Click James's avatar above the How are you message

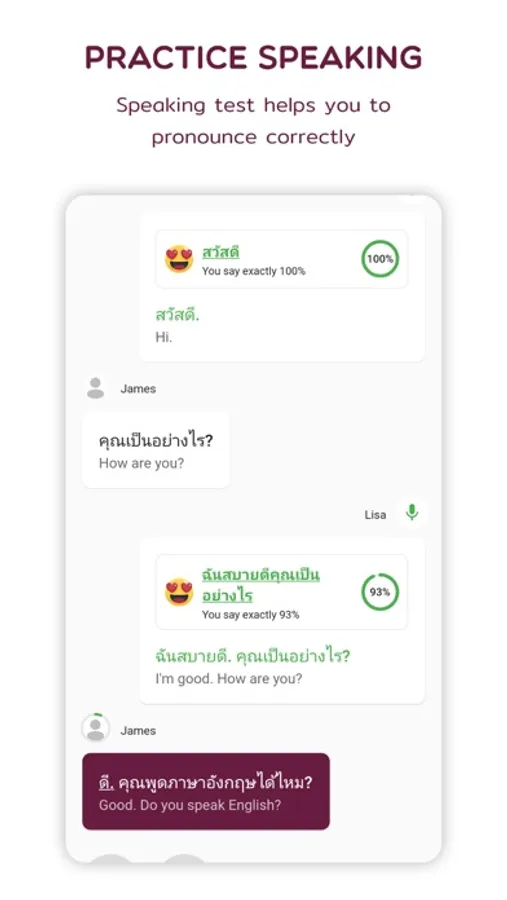95,388
